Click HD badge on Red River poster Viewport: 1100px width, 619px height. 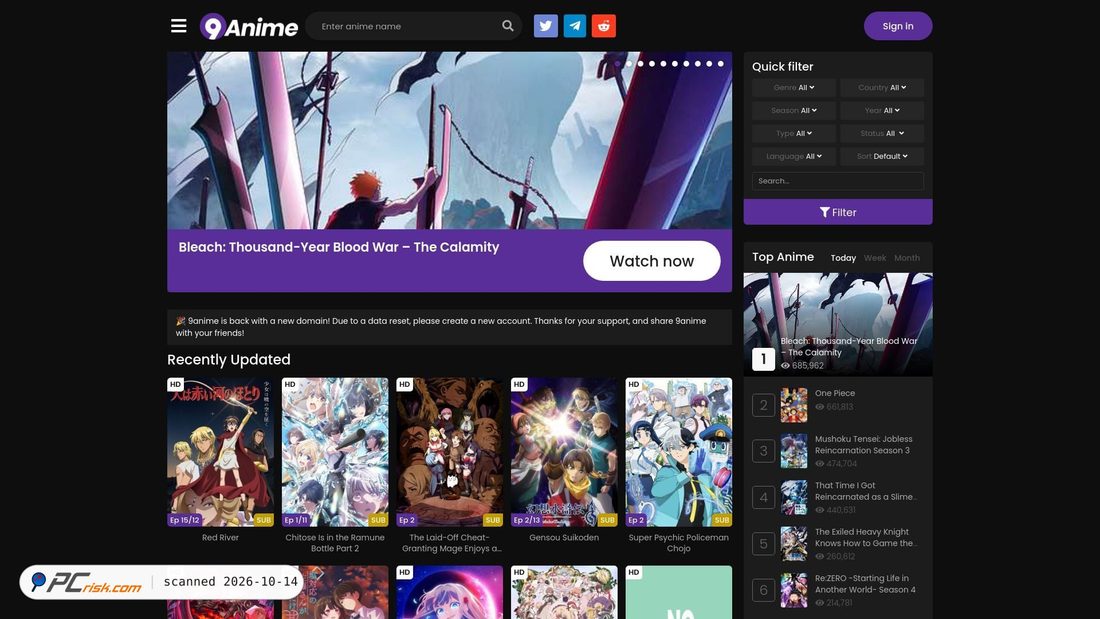(175, 385)
